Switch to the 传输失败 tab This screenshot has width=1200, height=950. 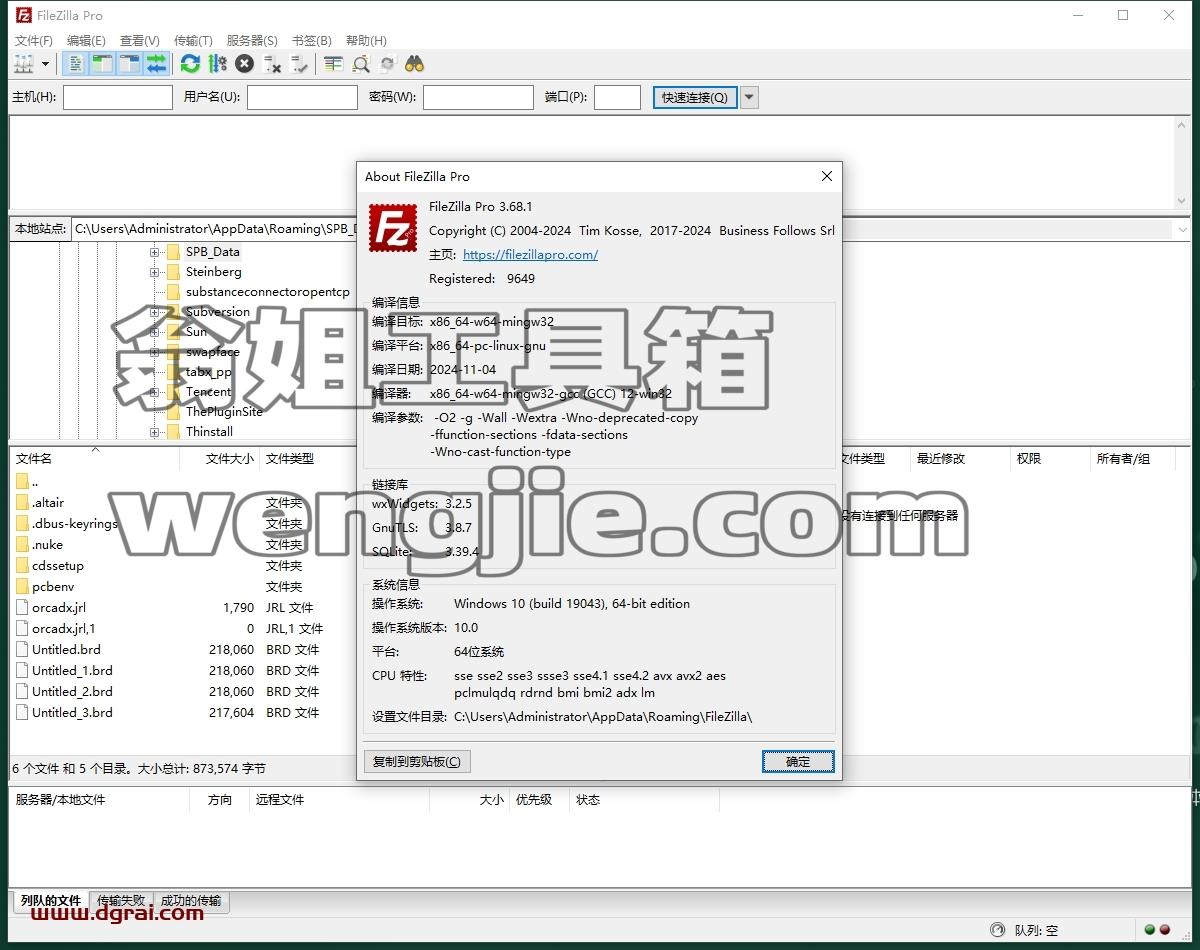pos(121,900)
